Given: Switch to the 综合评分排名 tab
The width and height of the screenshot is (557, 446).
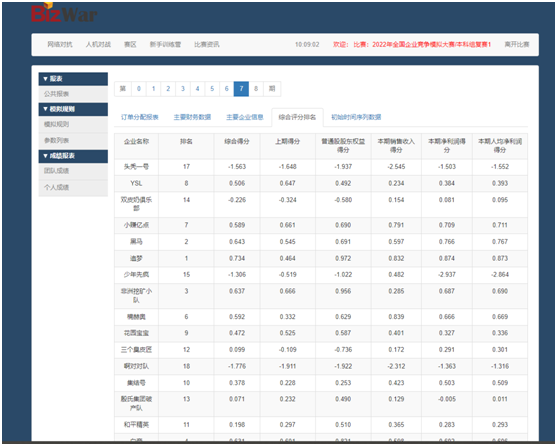Looking at the screenshot, I should pyautogui.click(x=297, y=117).
